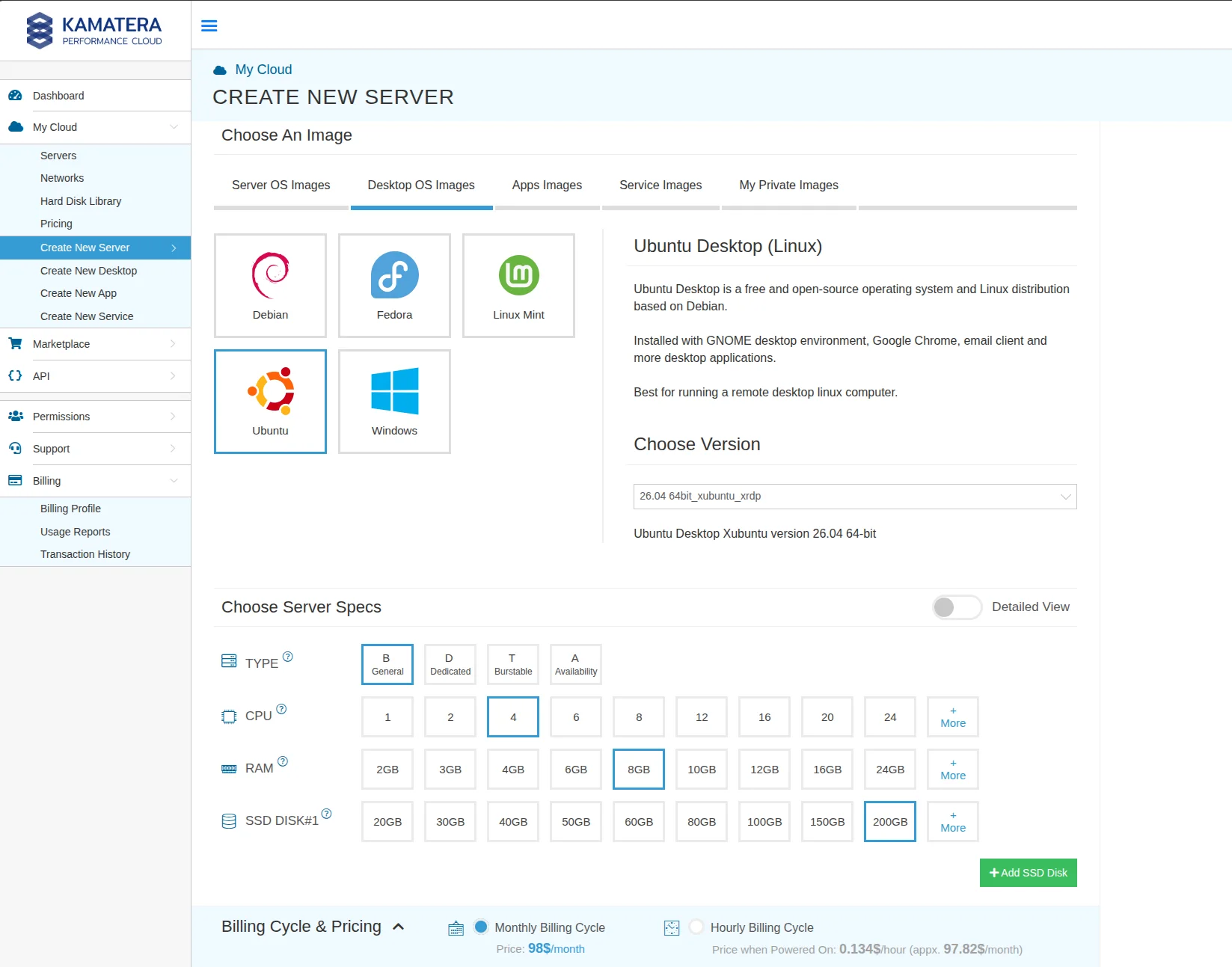Collapse the Billing sidebar section
Screen dimensions: 1232x967
[174, 481]
